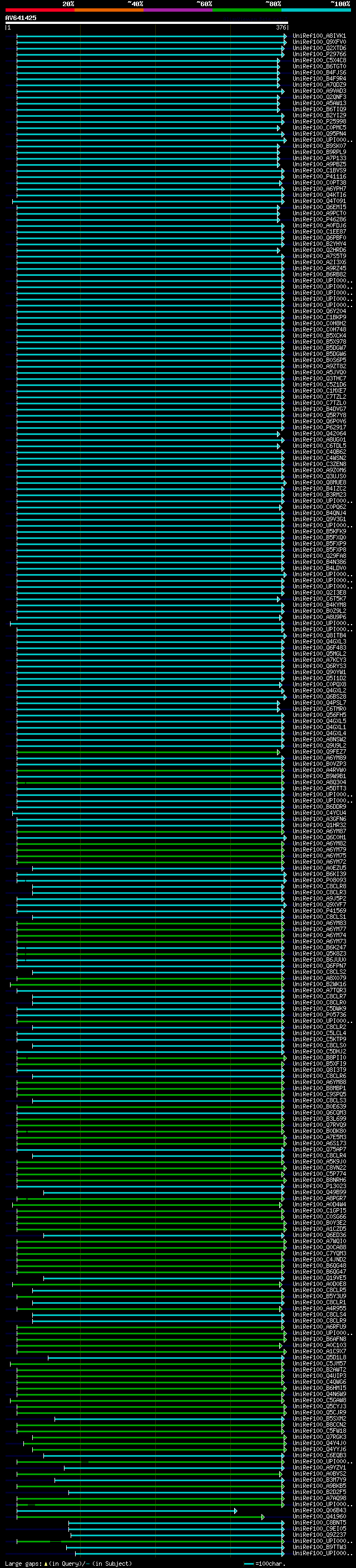Select hit label UniRef100_B6HMI5
The image size is (356, 1568).
click(319, 1388)
